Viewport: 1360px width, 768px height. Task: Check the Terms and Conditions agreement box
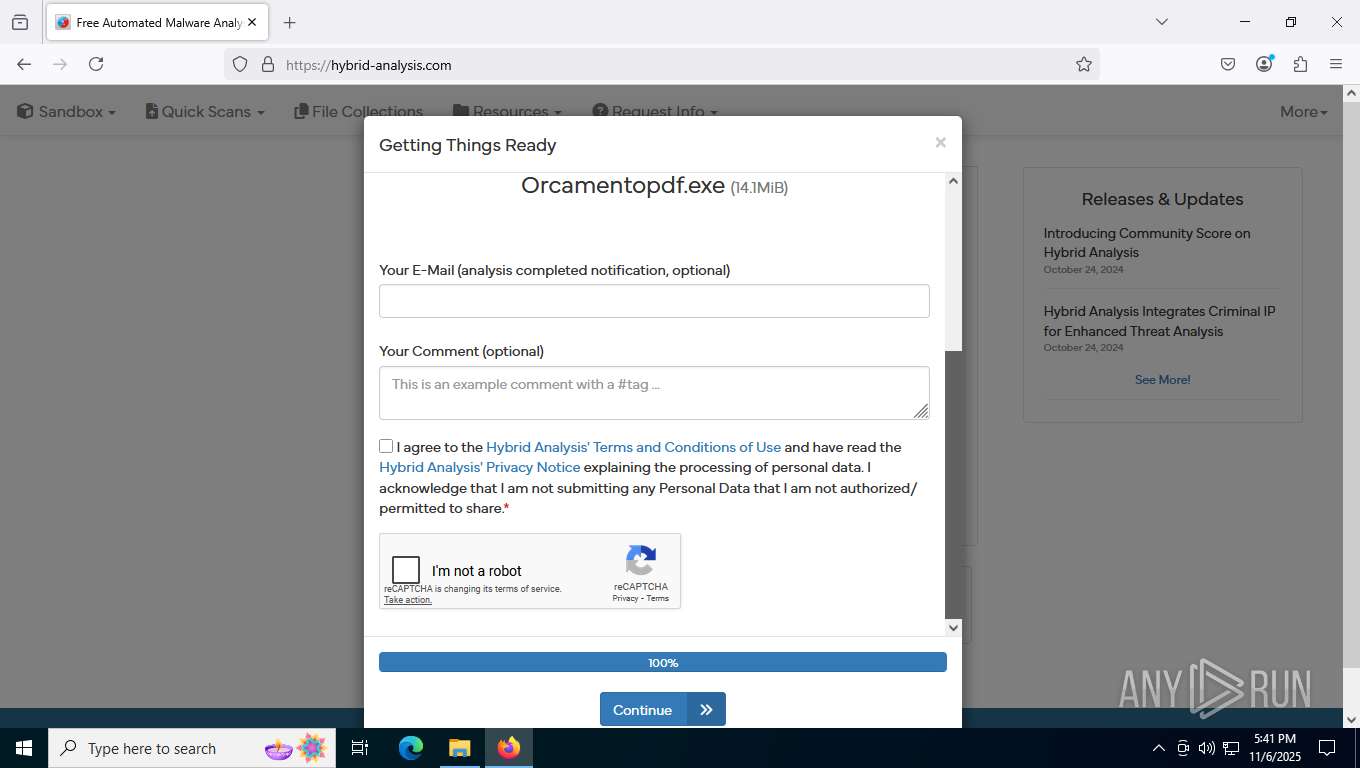coord(386,446)
